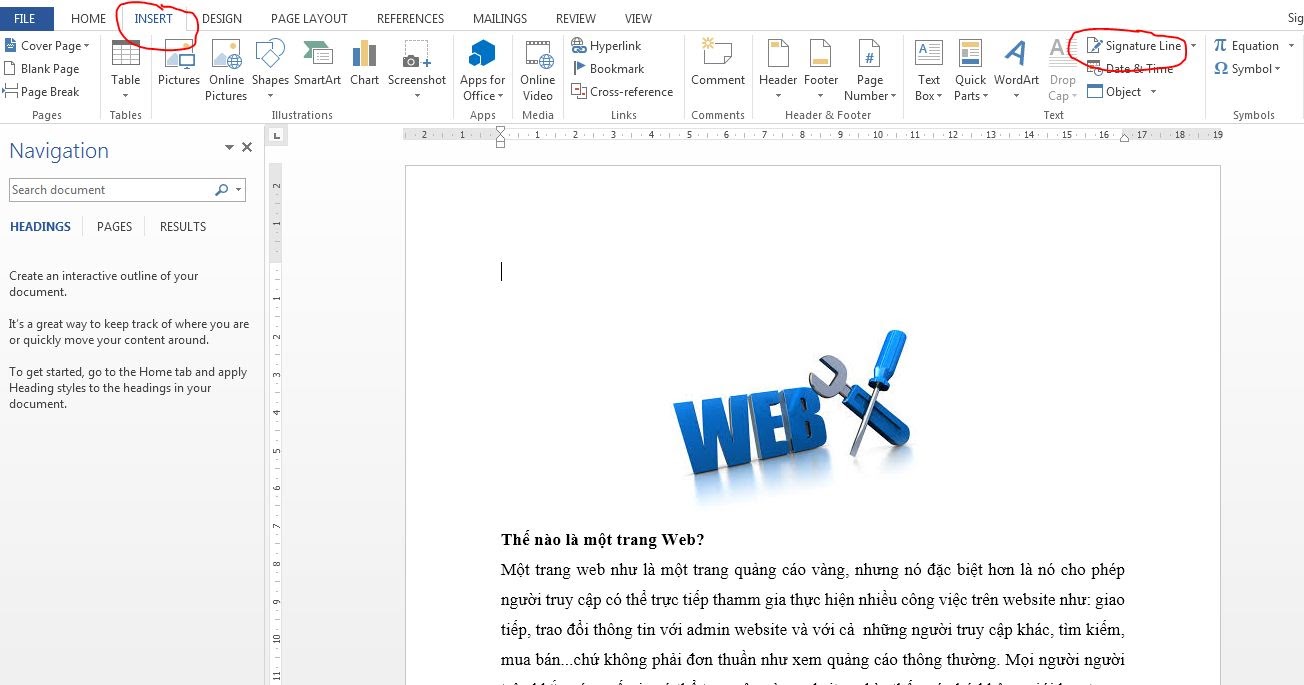This screenshot has width=1304, height=685.
Task: Open Quick Parts menu
Action: [970, 70]
